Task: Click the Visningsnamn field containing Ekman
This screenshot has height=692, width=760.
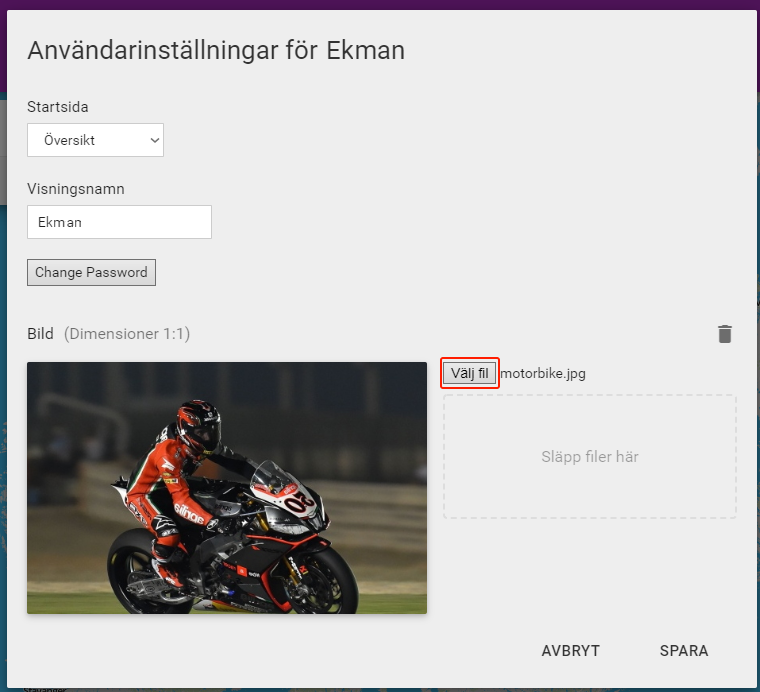Action: [119, 222]
